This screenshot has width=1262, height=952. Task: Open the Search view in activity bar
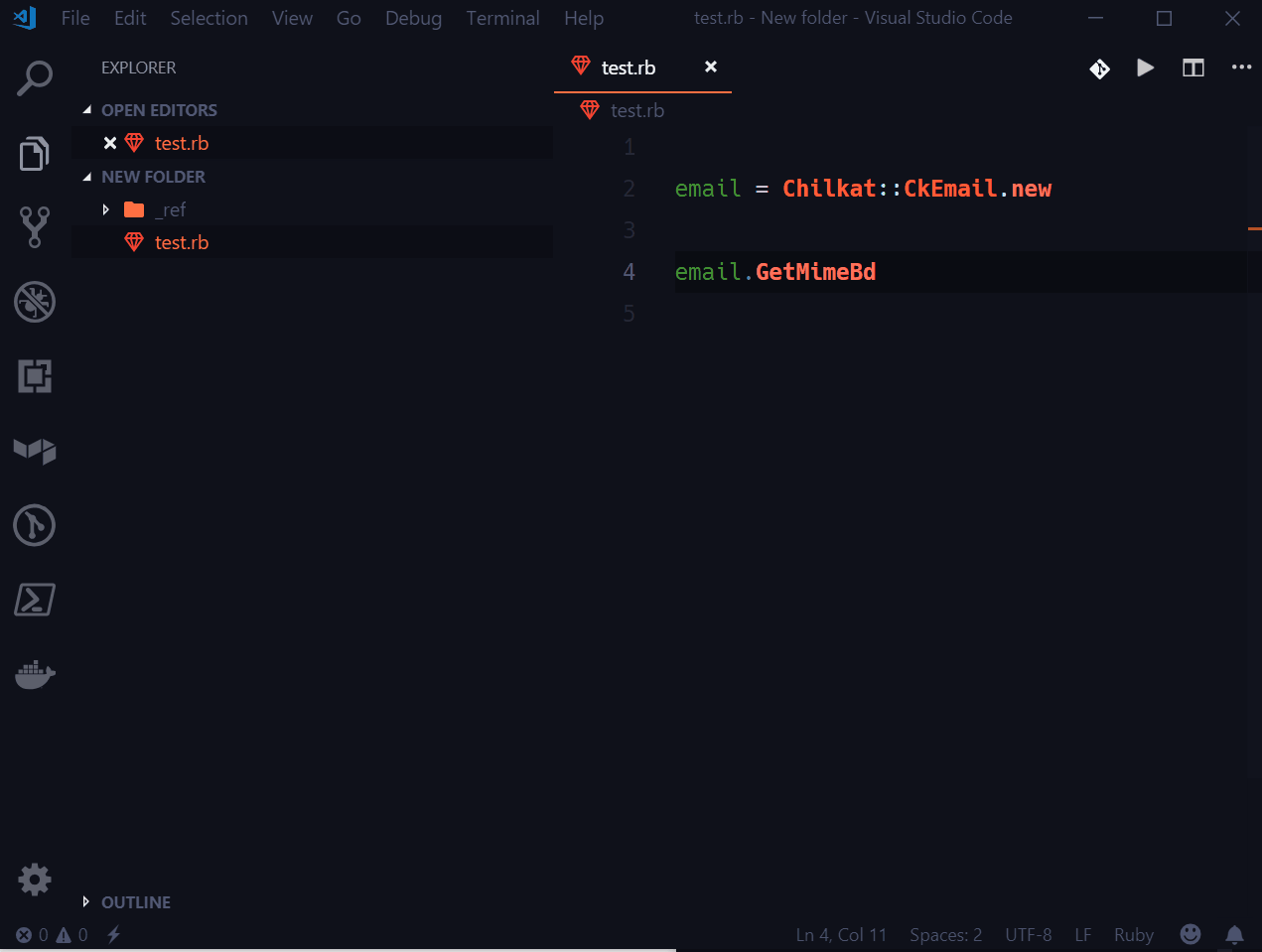click(x=35, y=78)
